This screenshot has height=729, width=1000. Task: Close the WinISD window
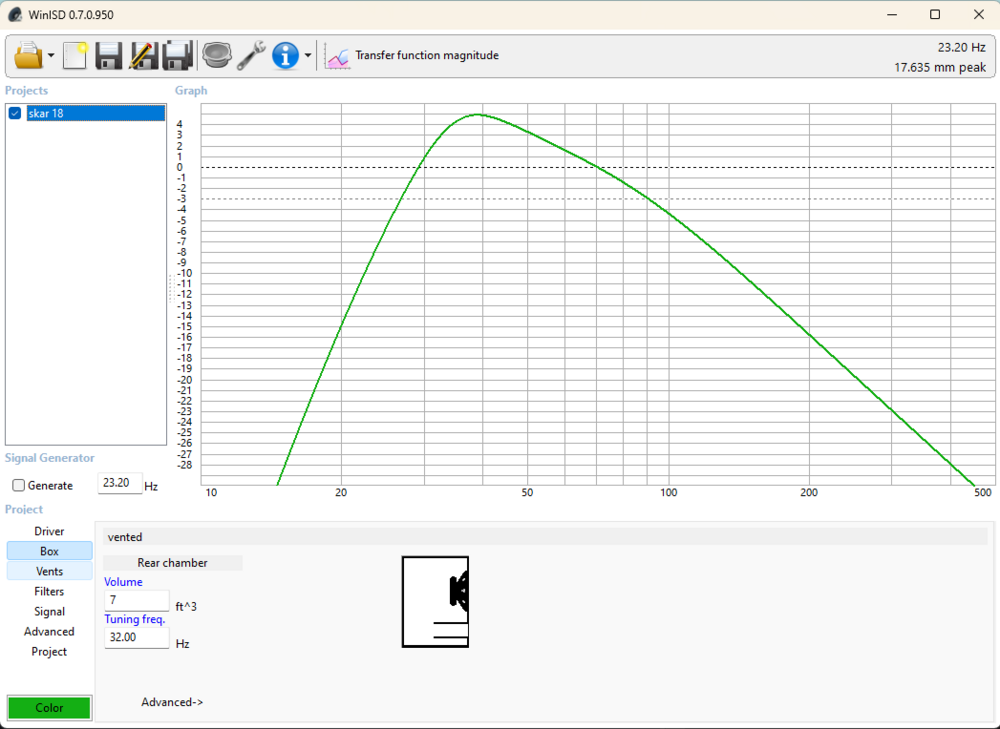coord(979,15)
